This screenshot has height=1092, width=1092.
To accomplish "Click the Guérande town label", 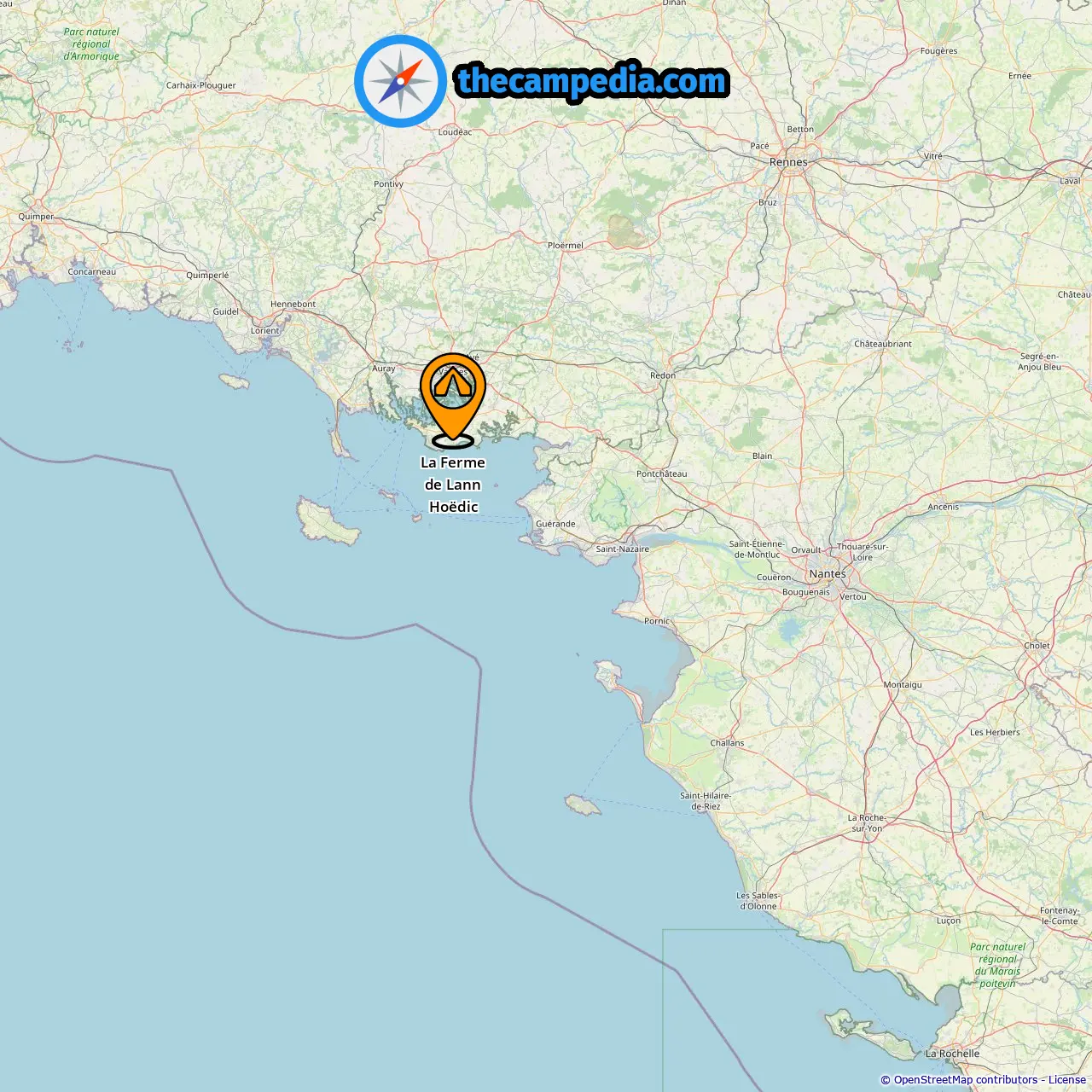I will (x=555, y=524).
